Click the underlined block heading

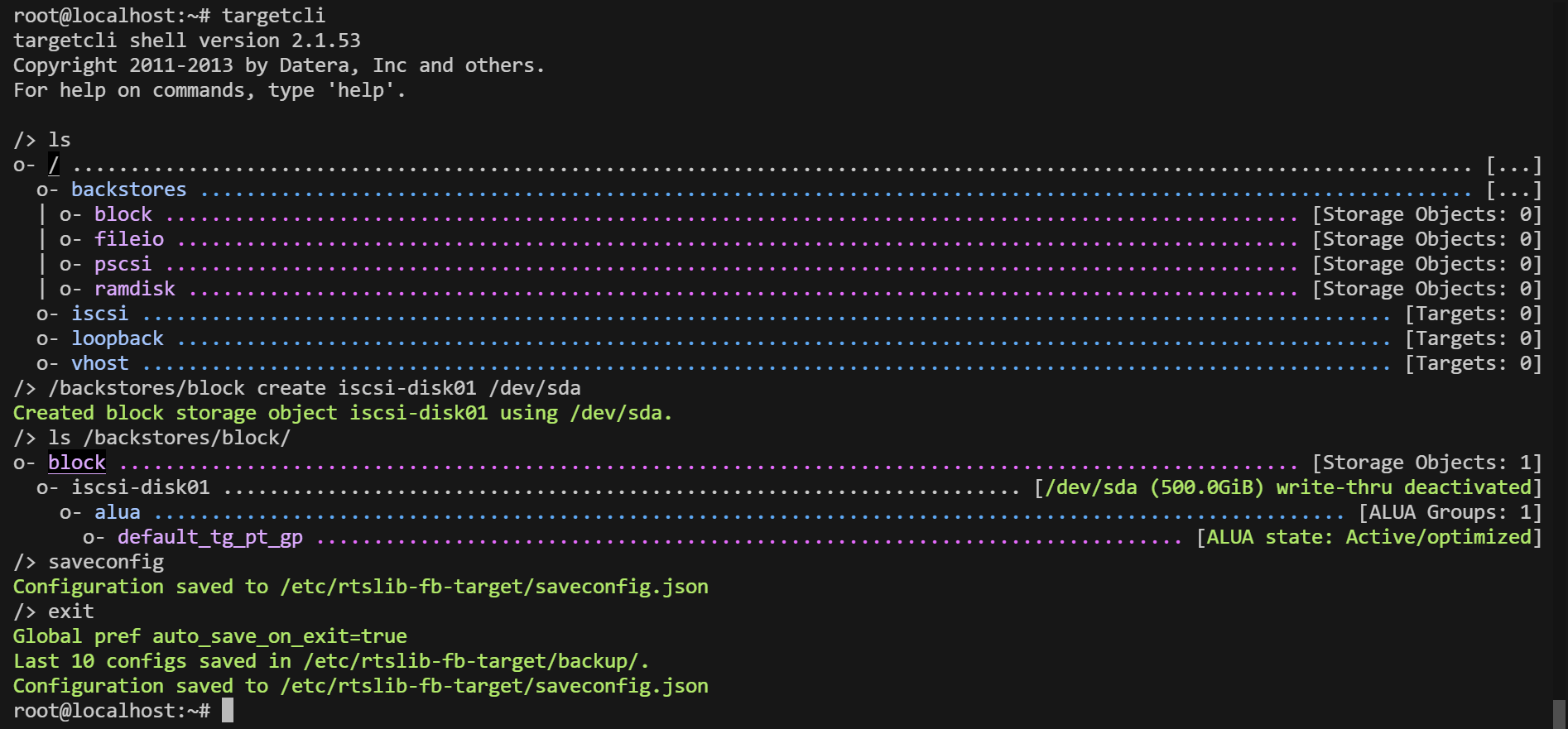click(x=76, y=463)
